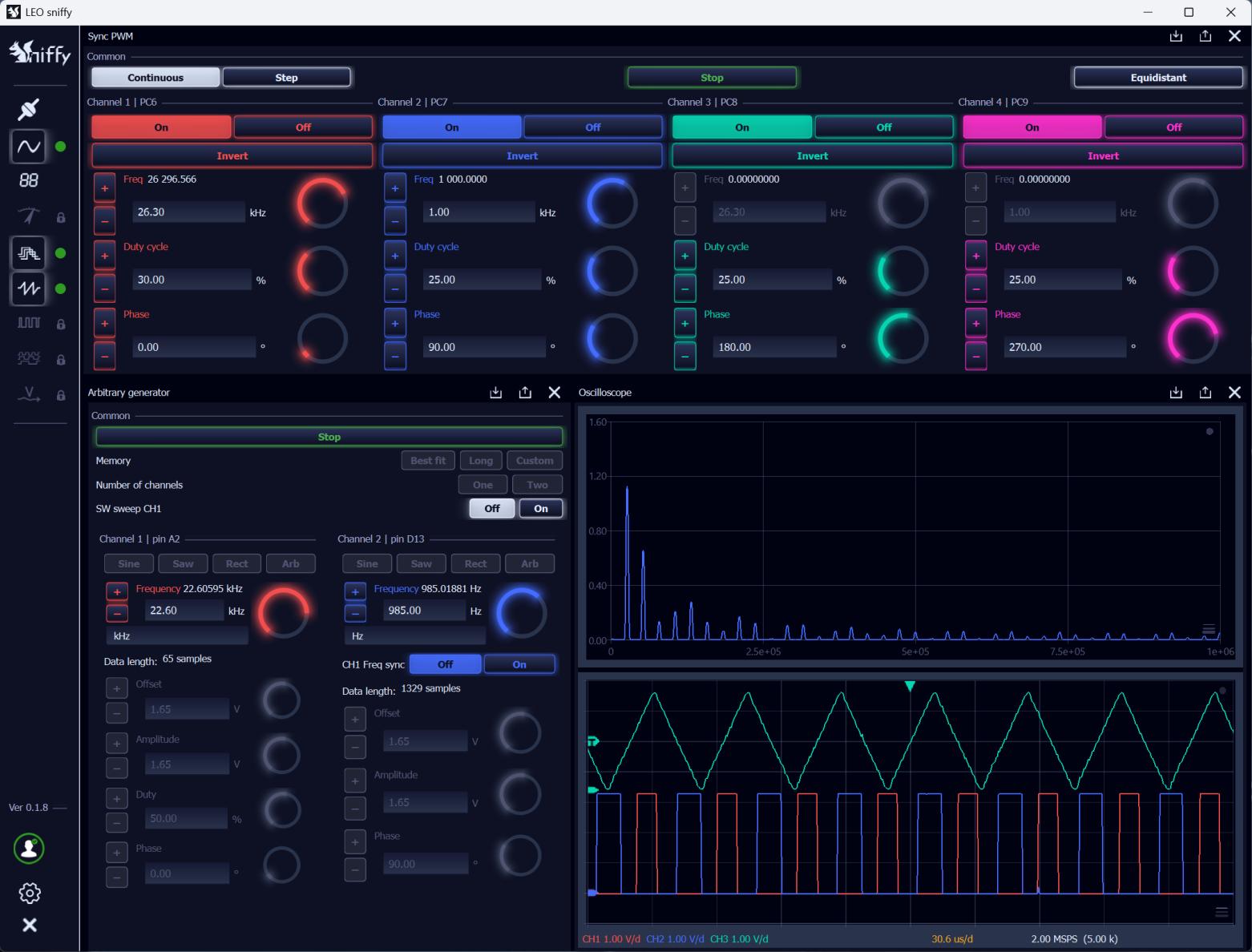Turn Channel 1 PC6 PWM off
1252x952 pixels.
point(303,127)
